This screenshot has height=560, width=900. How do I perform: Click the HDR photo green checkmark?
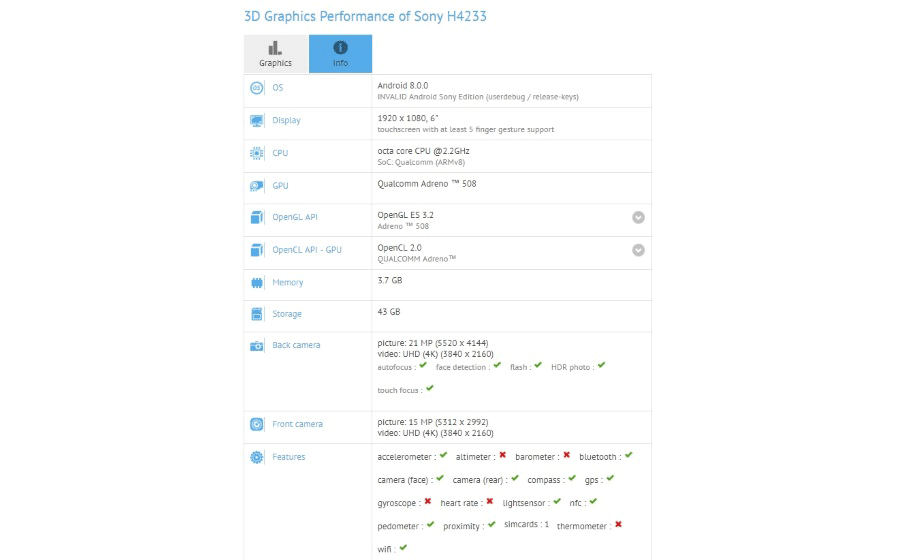(602, 365)
